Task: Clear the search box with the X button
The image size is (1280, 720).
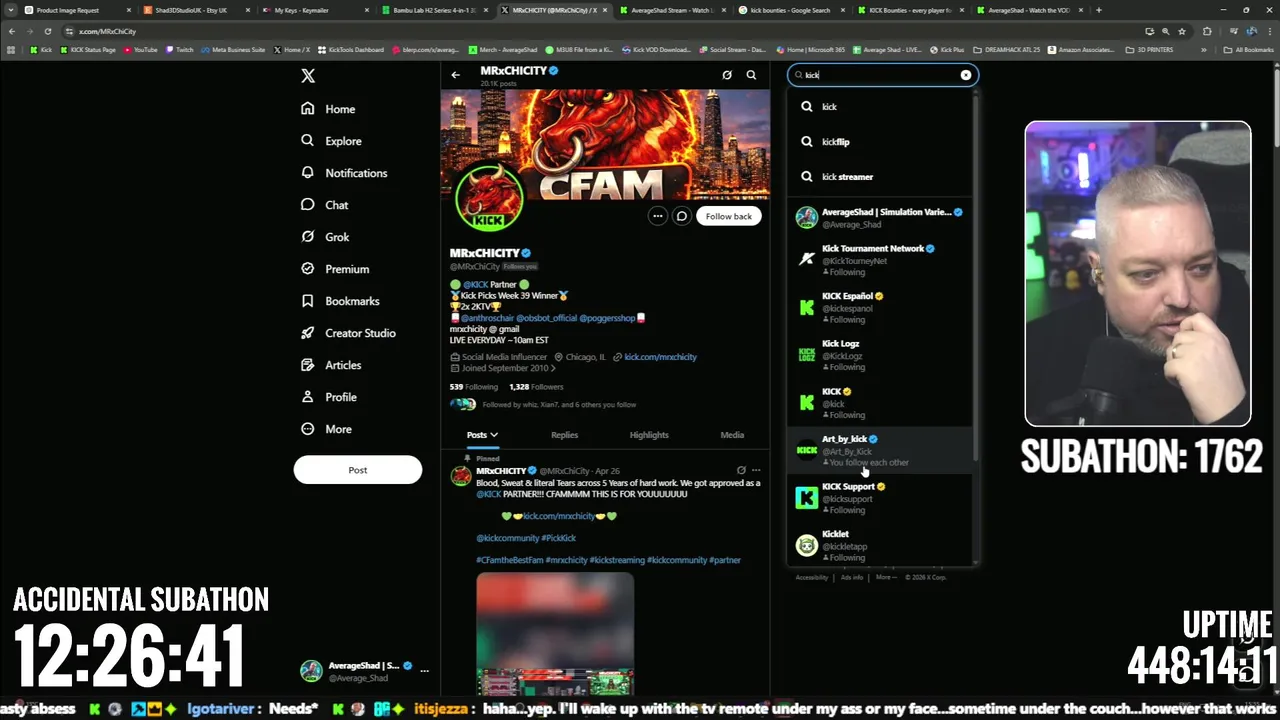Action: [x=966, y=75]
